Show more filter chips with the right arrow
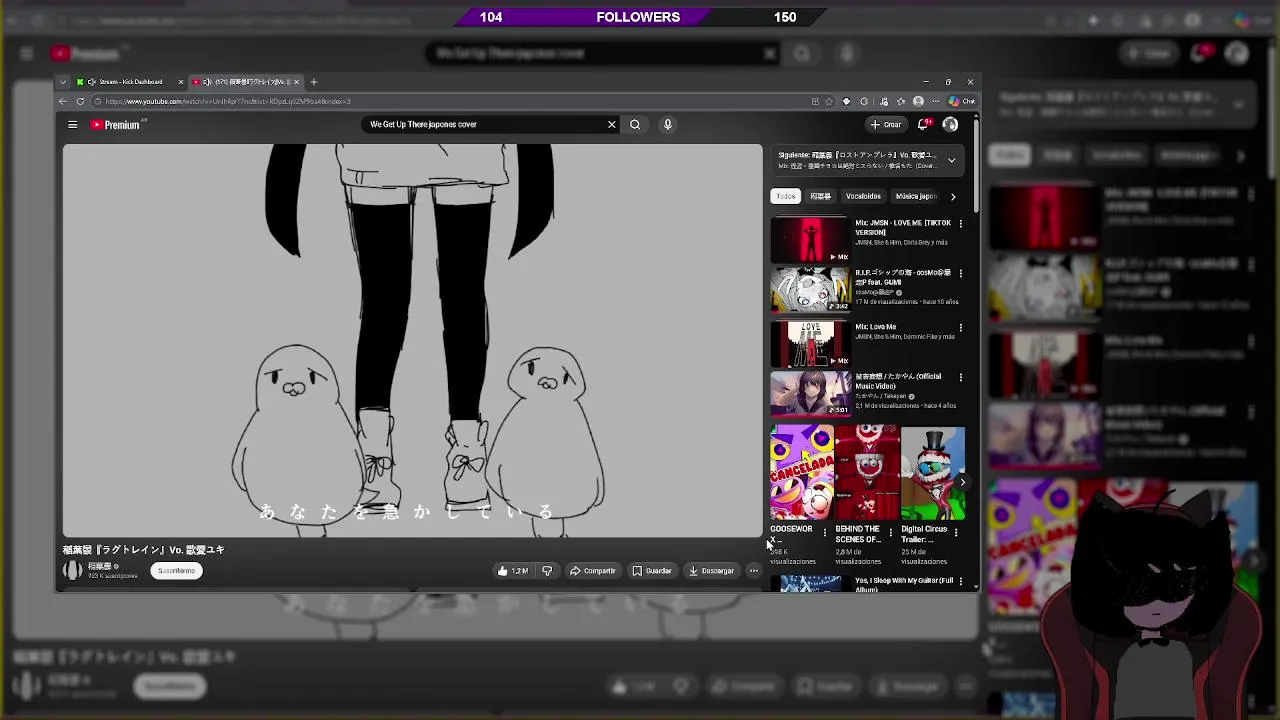Screen dimensions: 1280x720 [x=952, y=196]
